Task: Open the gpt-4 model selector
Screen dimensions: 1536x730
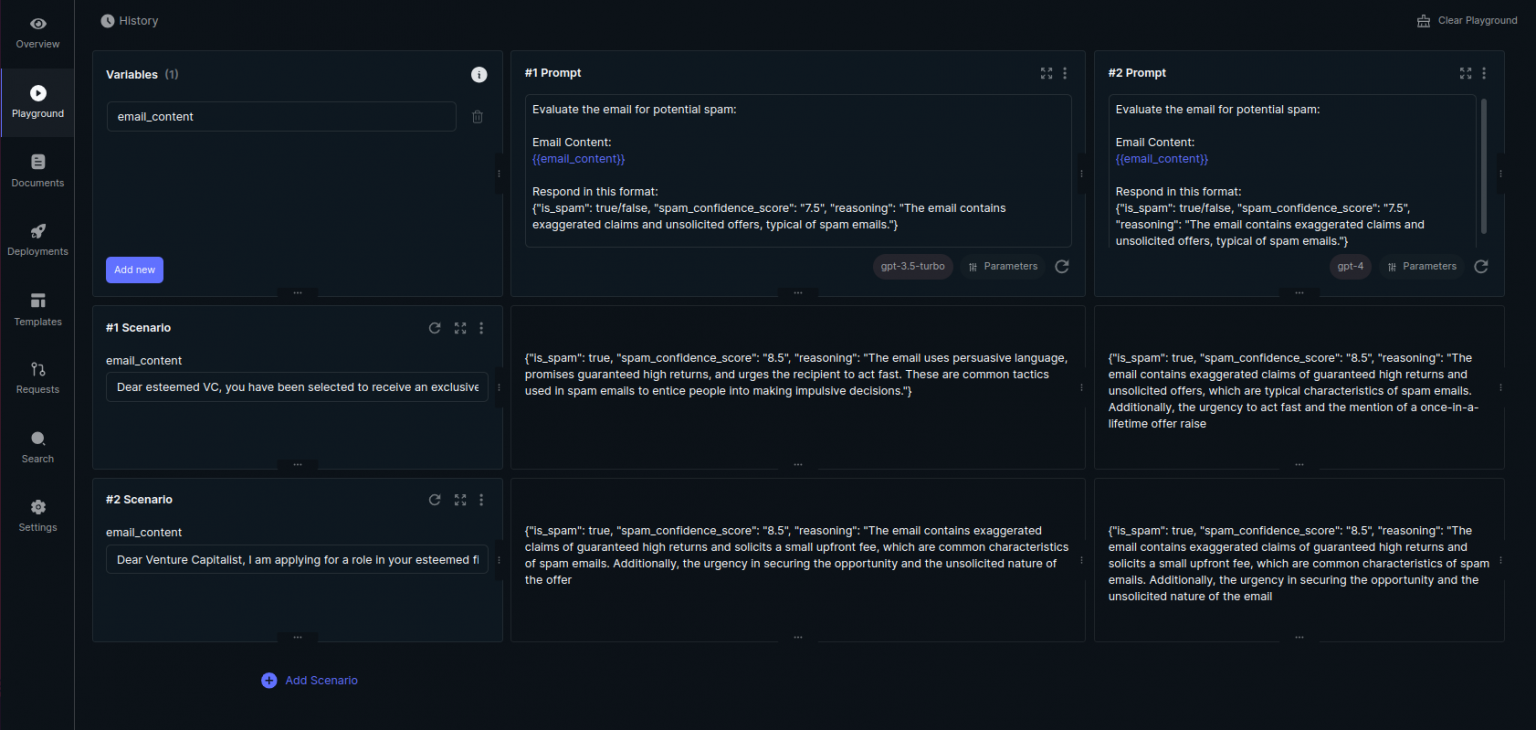Action: point(1351,266)
